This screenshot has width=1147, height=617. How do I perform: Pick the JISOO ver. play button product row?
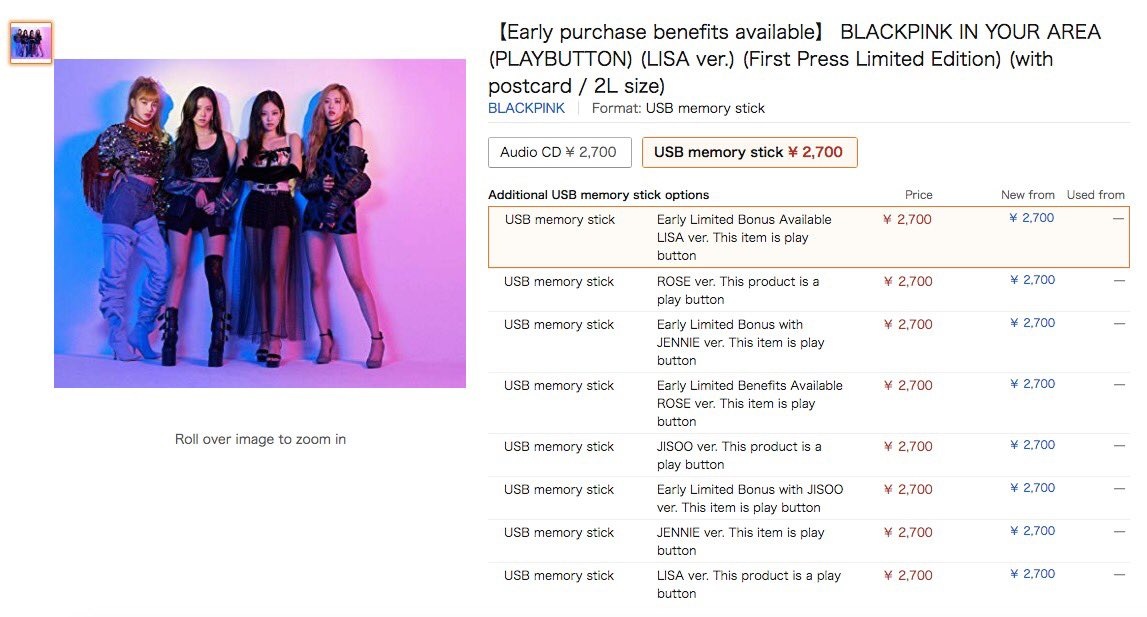pyautogui.click(x=808, y=455)
